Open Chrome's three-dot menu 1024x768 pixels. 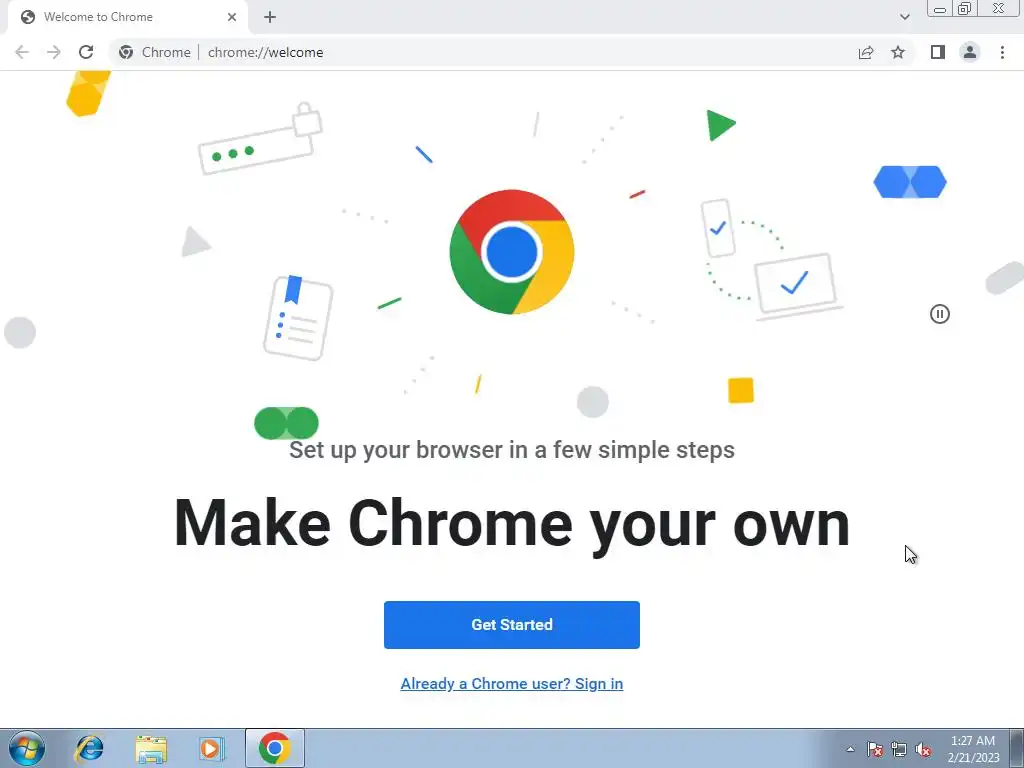pos(1002,52)
